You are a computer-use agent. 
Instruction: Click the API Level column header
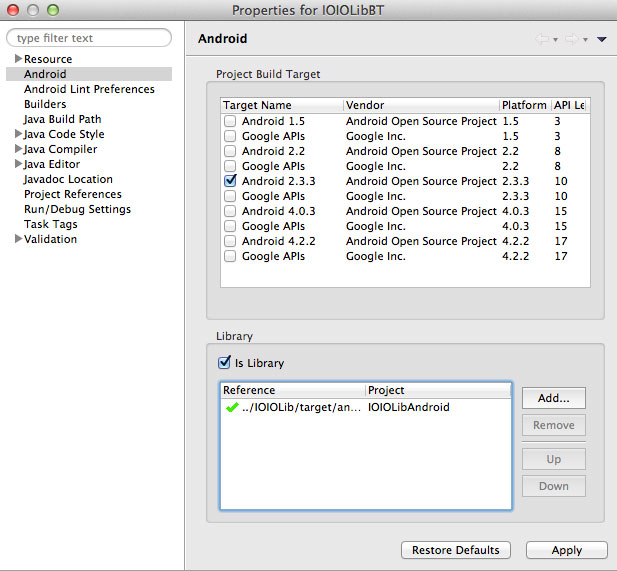click(570, 105)
